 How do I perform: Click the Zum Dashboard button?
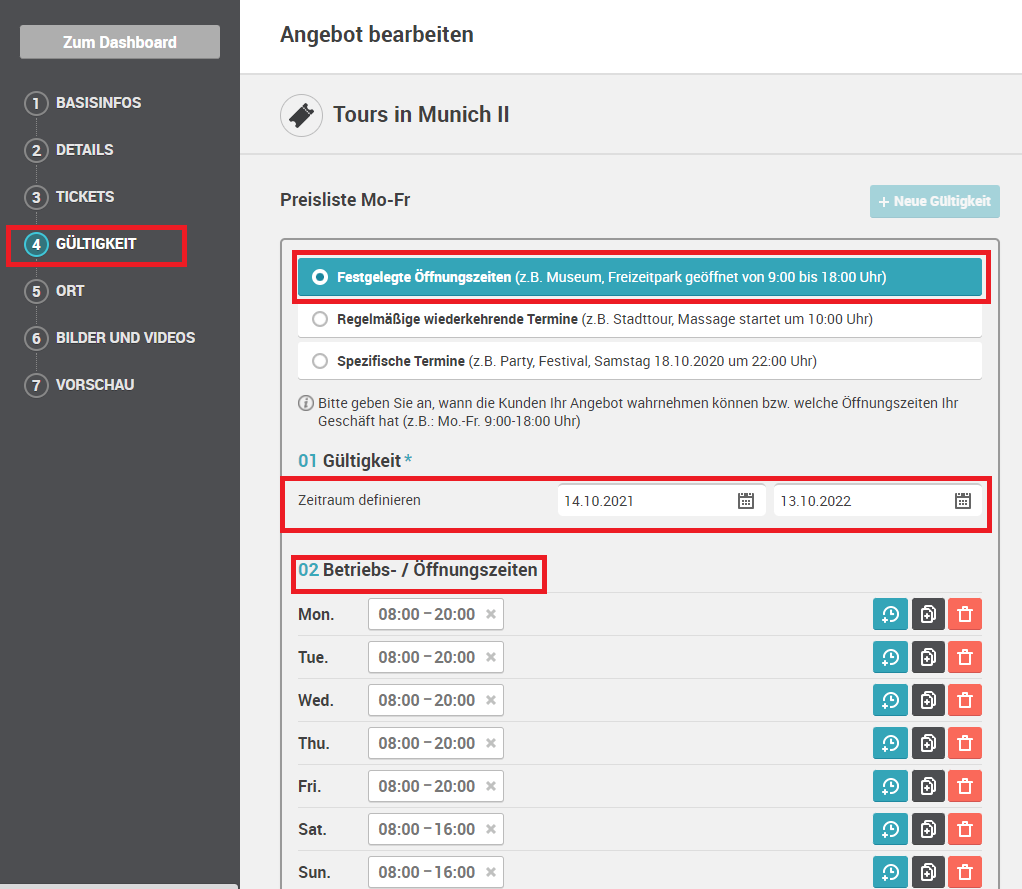point(120,42)
